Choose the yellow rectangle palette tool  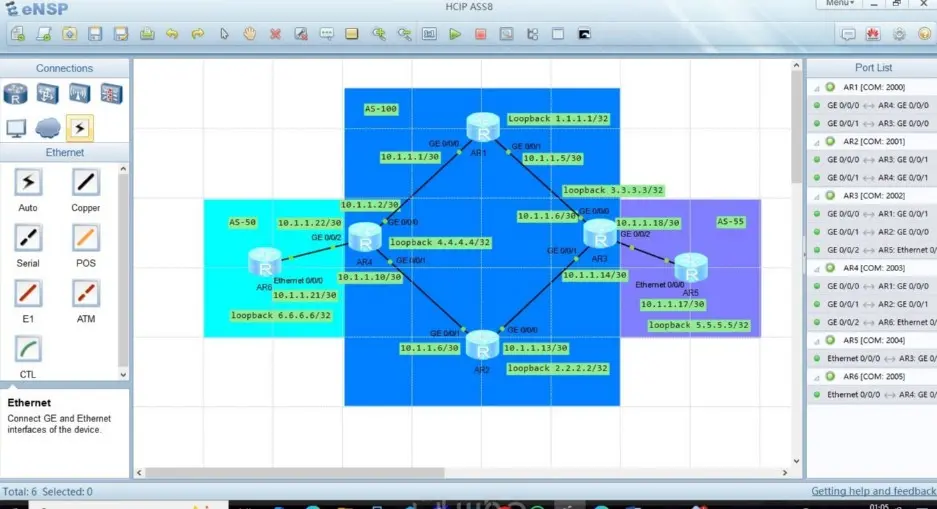(352, 34)
